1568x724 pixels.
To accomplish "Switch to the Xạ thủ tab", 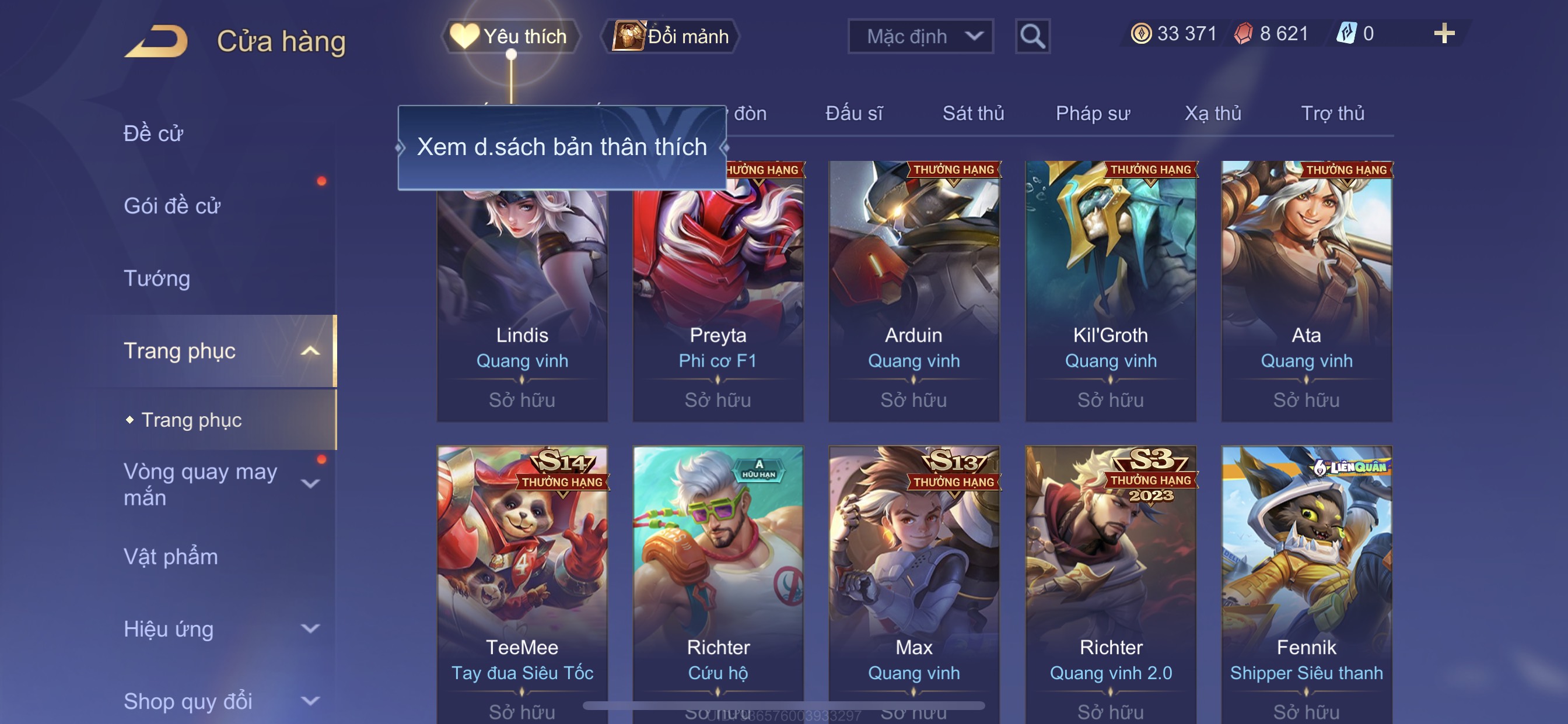I will click(x=1213, y=113).
